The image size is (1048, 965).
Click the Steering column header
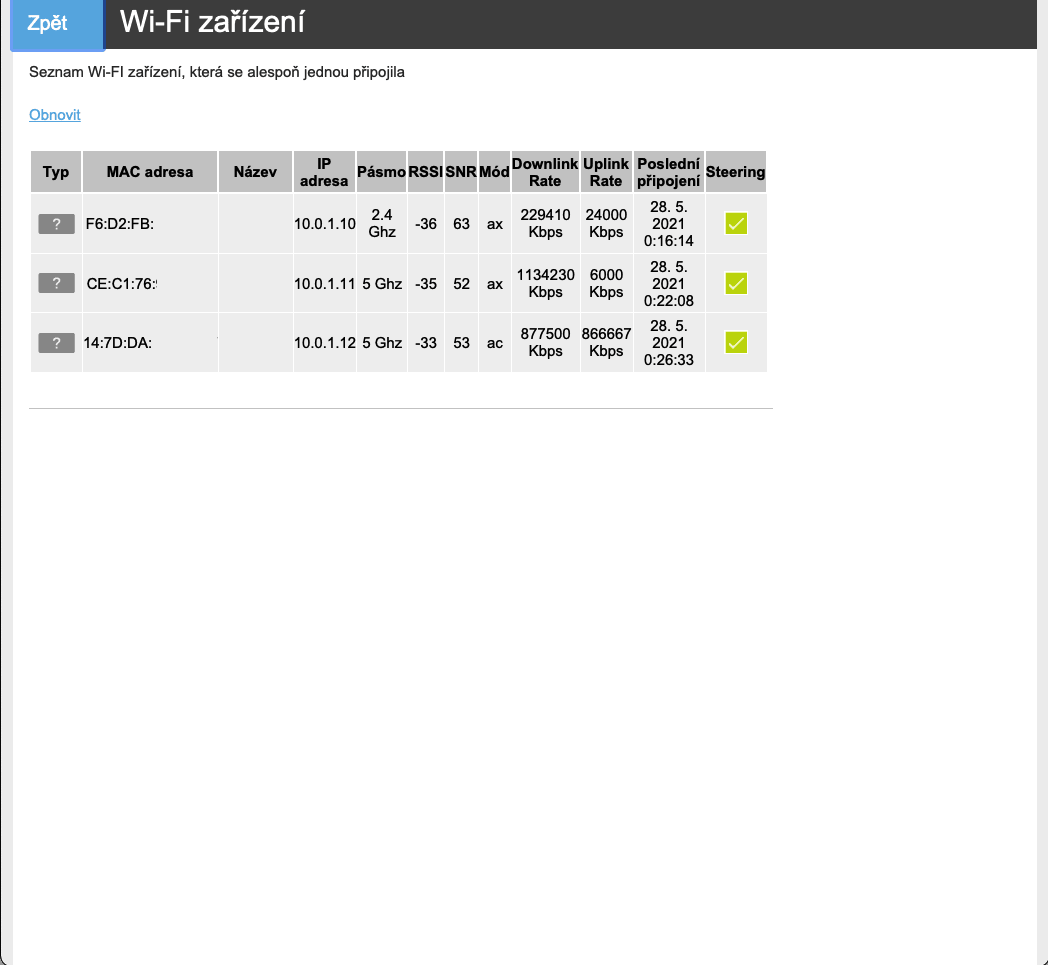click(x=735, y=172)
